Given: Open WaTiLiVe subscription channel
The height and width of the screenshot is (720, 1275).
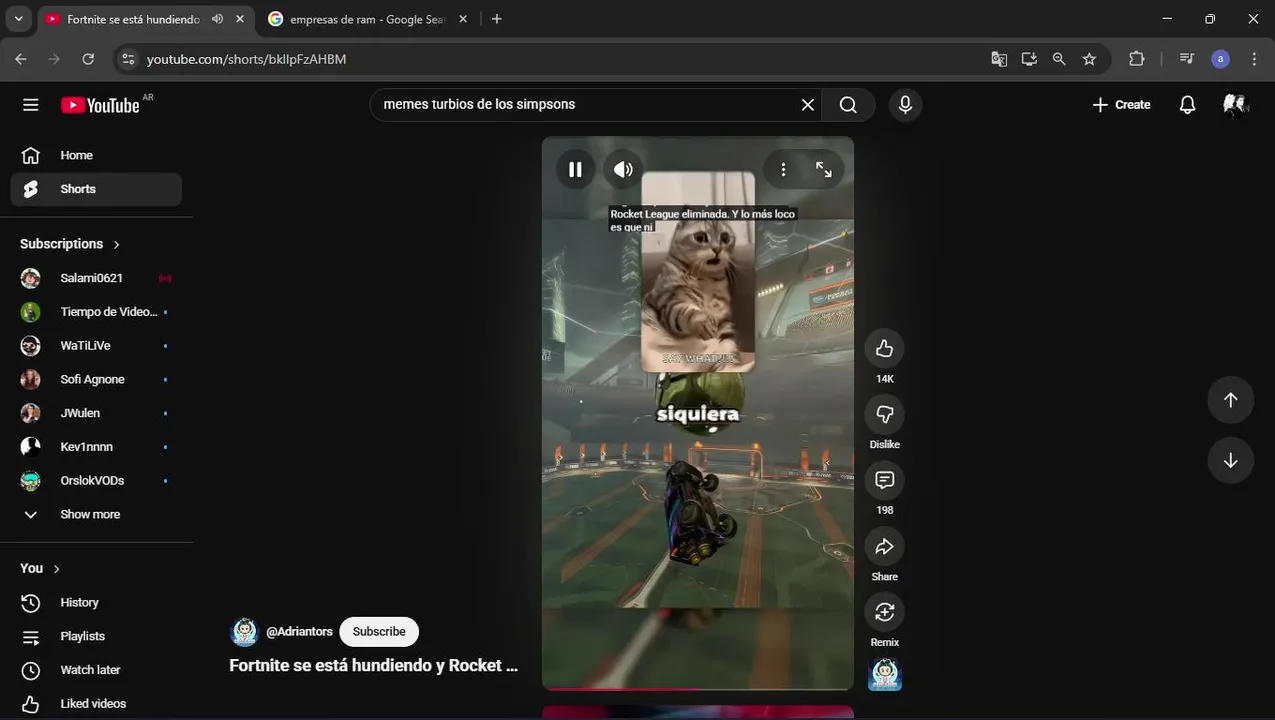Looking at the screenshot, I should [x=96, y=346].
